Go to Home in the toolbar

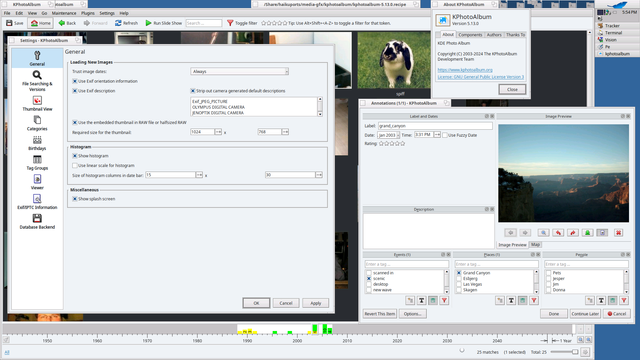[41, 23]
